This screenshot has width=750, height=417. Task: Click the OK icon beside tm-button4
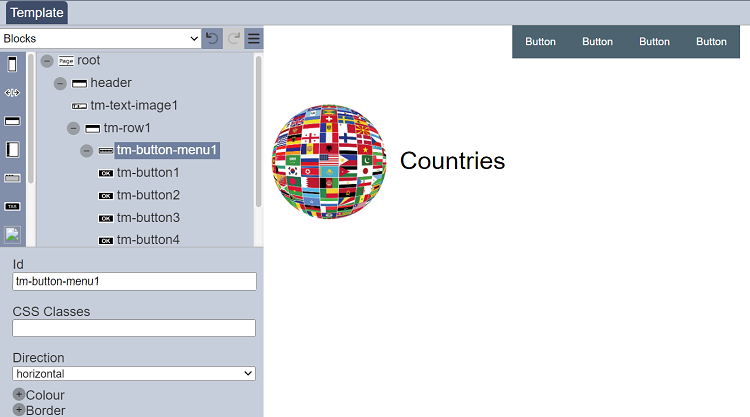[106, 241]
